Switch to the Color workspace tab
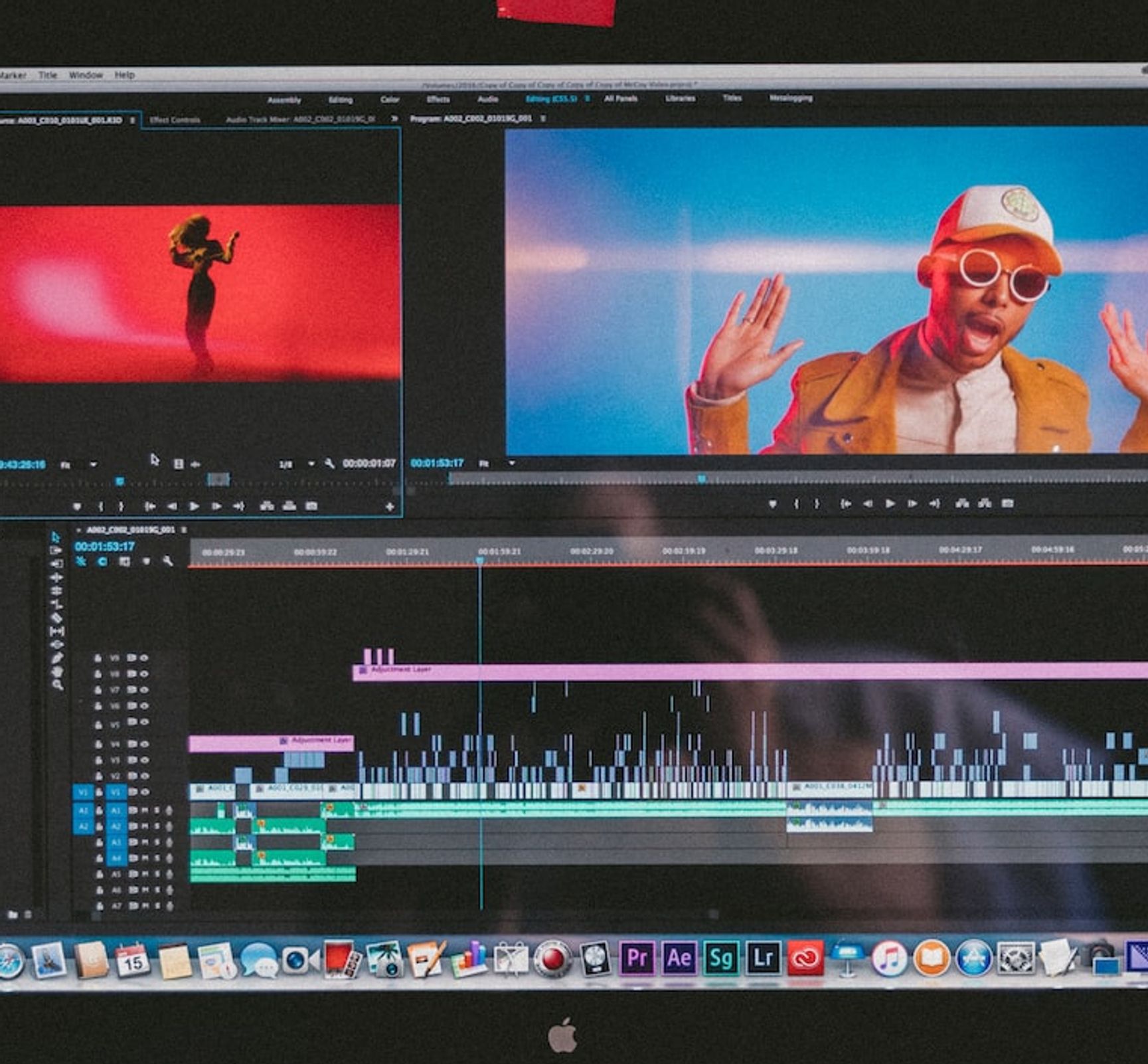 [390, 100]
